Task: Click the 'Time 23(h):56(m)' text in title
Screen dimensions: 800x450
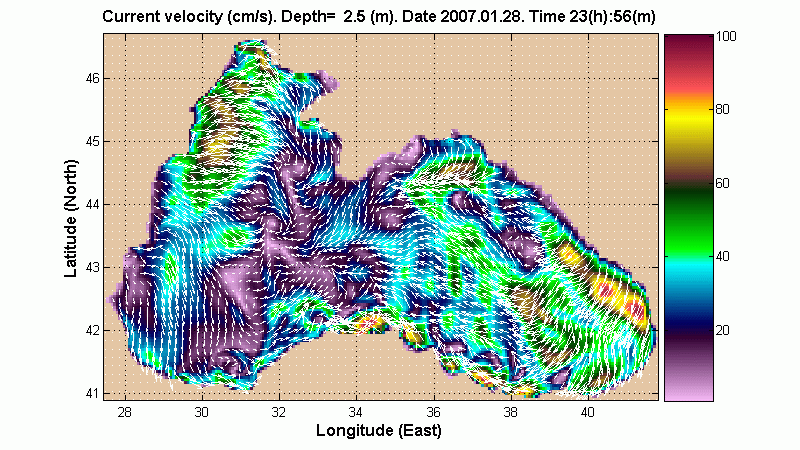Action: point(592,17)
